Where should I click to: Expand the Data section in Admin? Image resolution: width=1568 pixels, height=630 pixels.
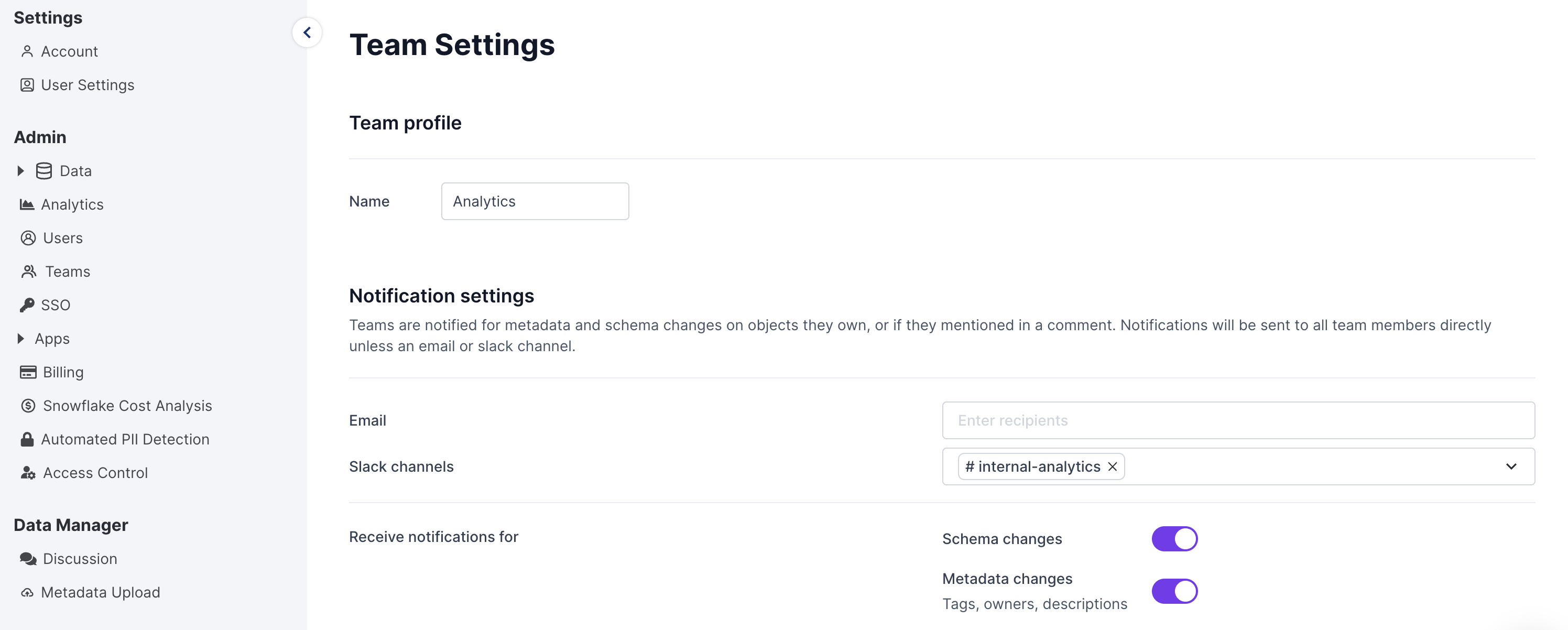click(20, 171)
